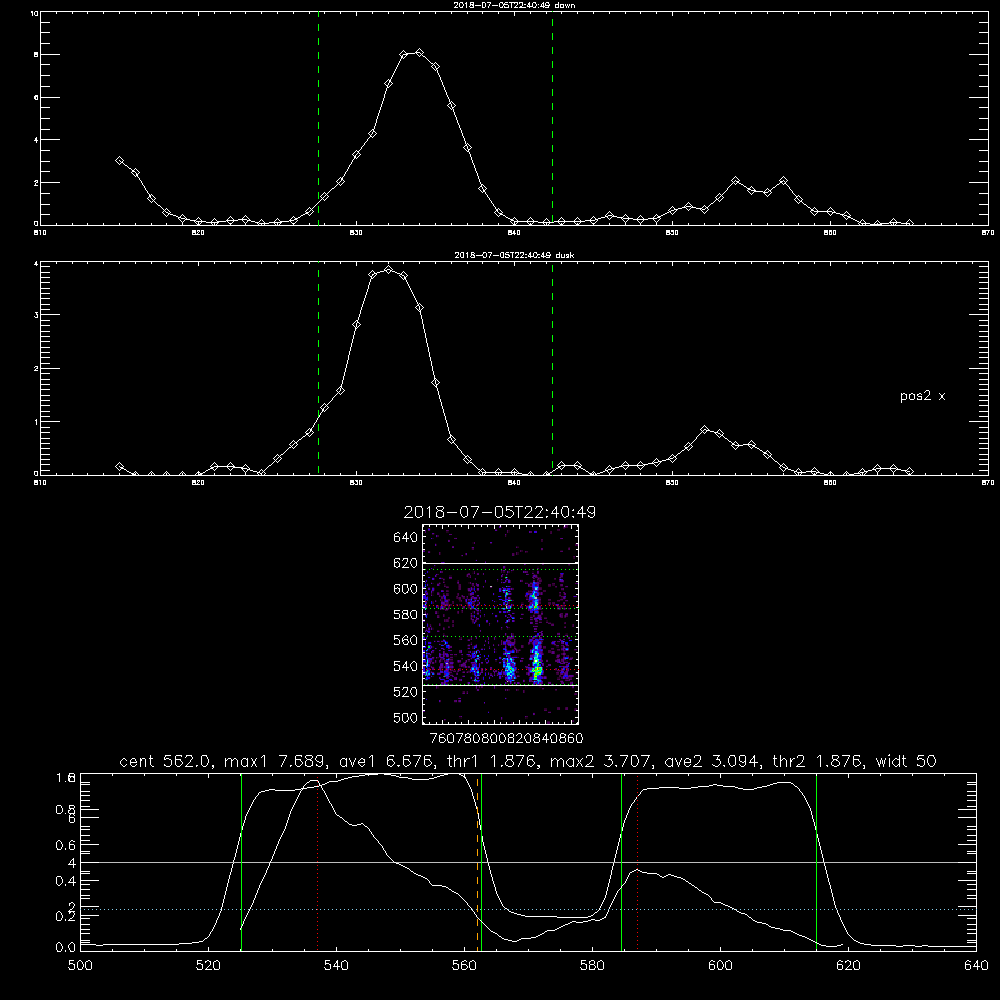Click x-axis label 600 on bottom profile plot
The width and height of the screenshot is (1000, 1000).
pyautogui.click(x=720, y=965)
